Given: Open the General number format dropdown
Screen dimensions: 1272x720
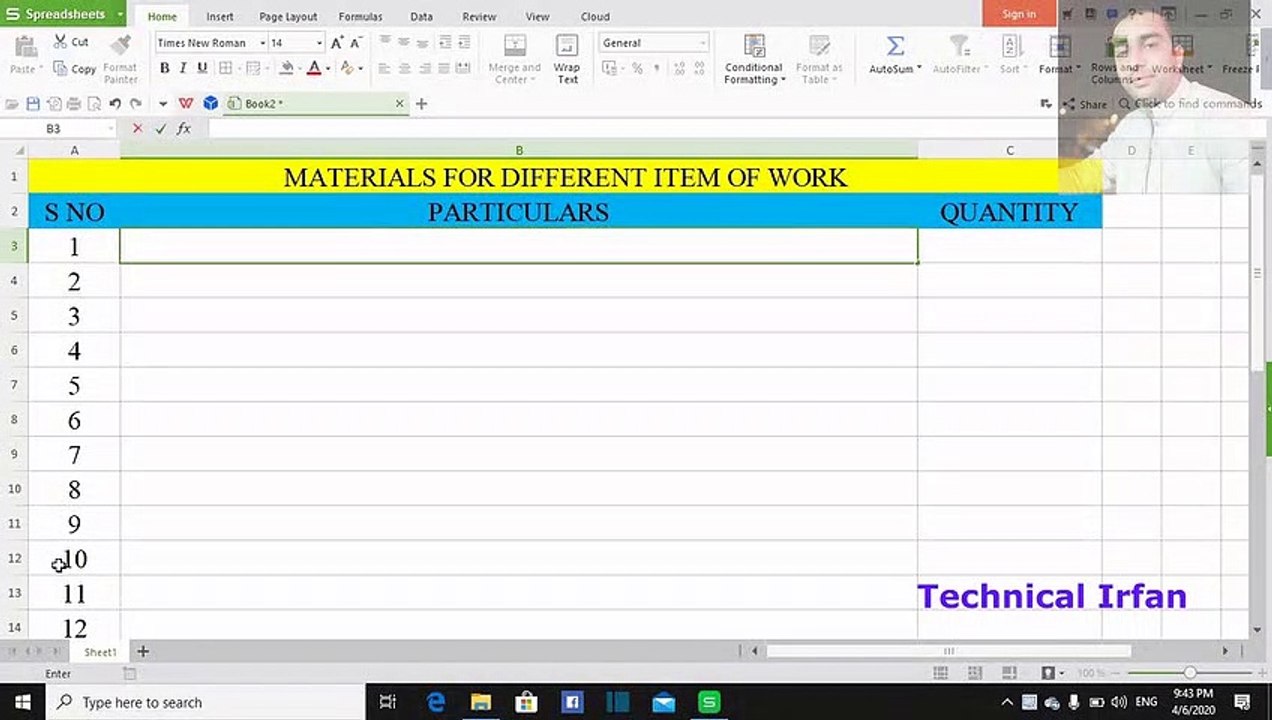Looking at the screenshot, I should click(x=703, y=43).
